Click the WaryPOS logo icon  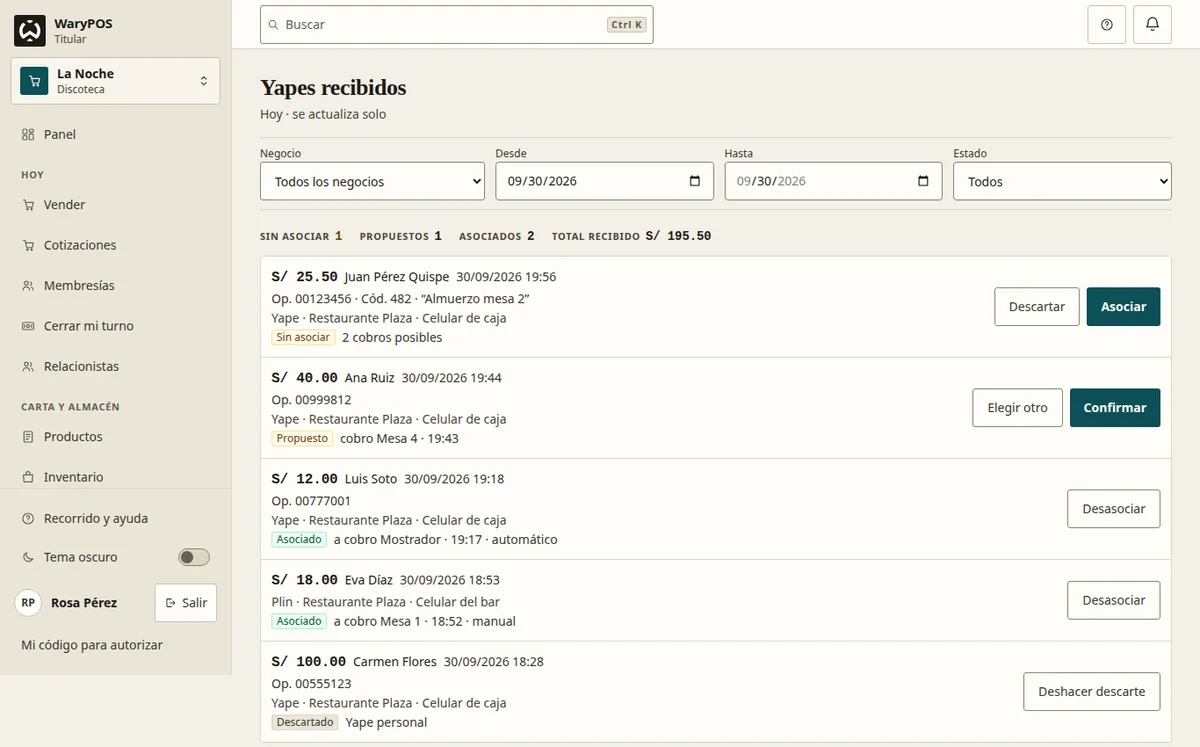[x=30, y=31]
